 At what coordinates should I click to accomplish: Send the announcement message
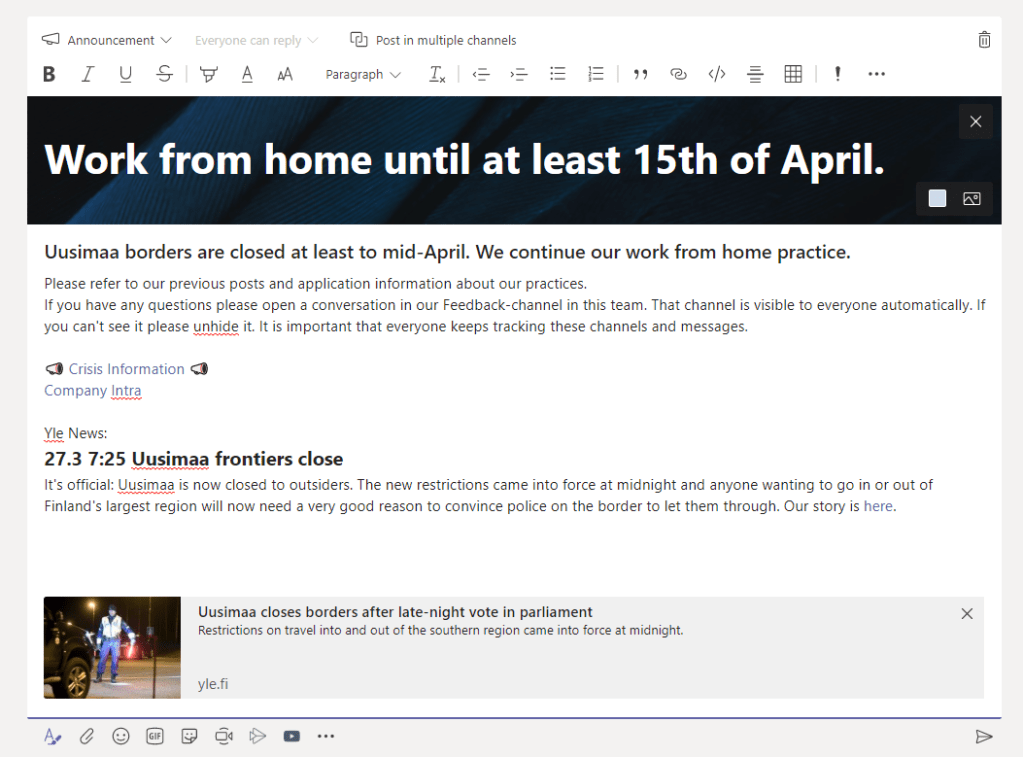984,736
